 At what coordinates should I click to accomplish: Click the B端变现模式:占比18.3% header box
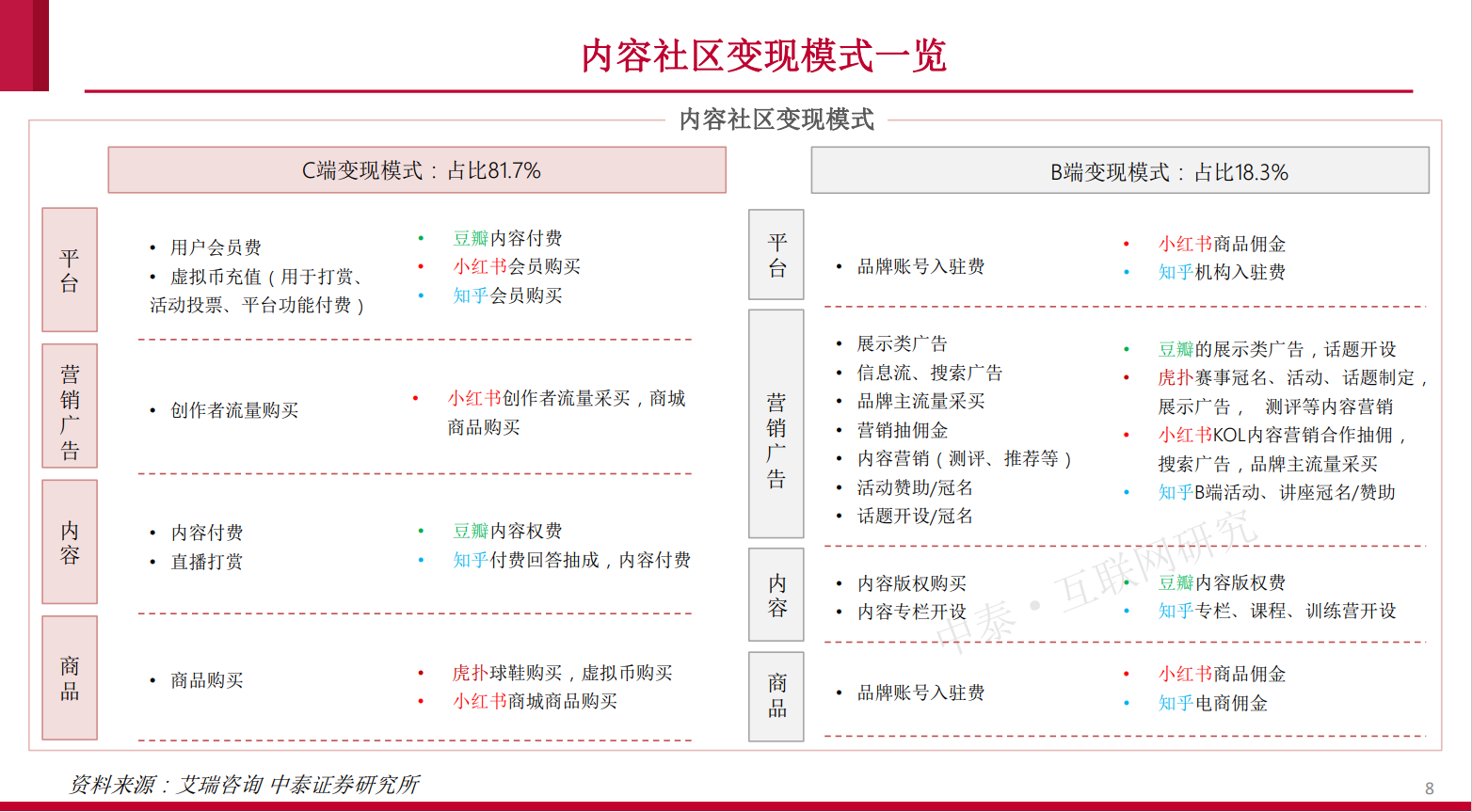click(x=1120, y=171)
